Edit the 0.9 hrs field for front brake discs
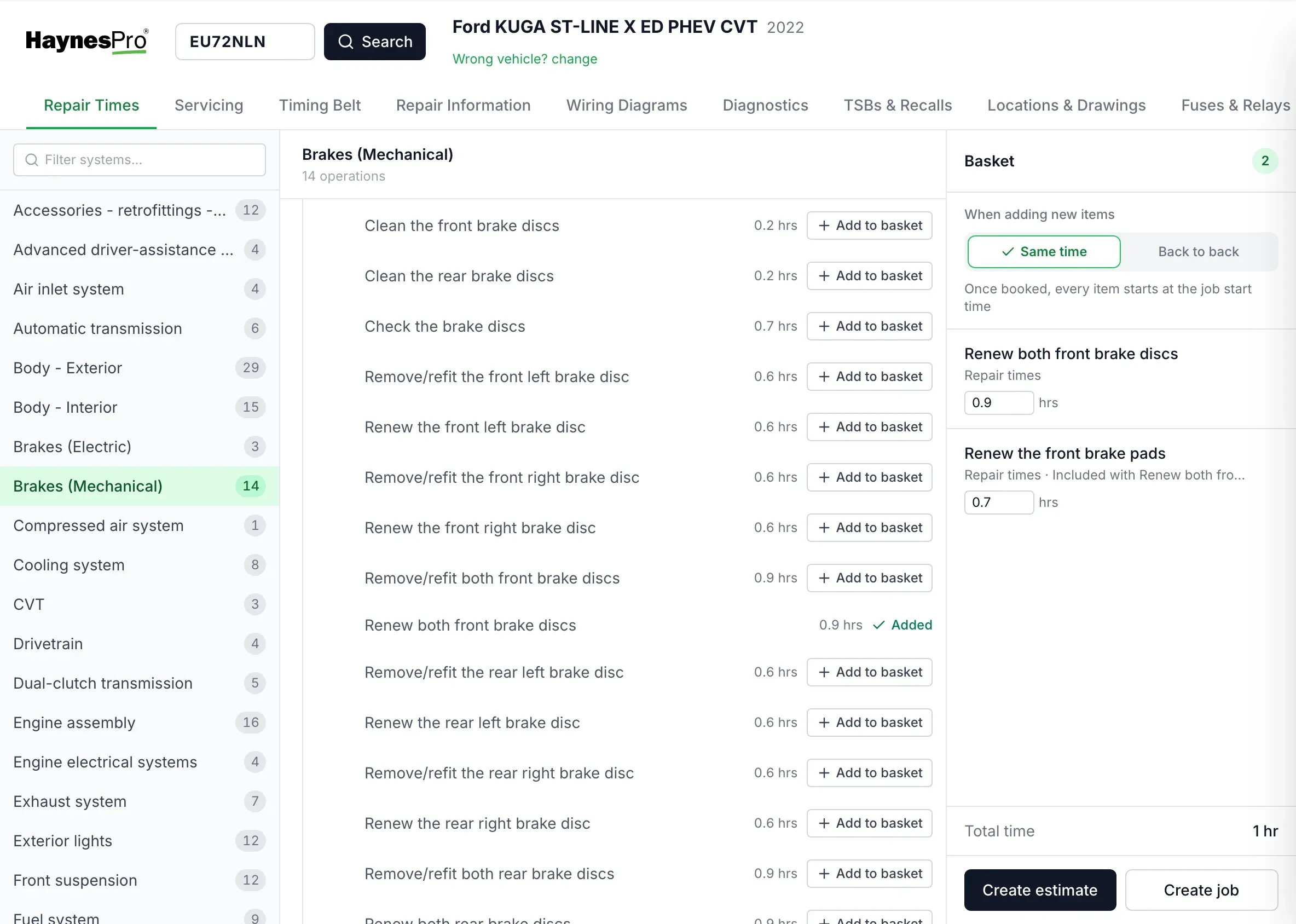 [998, 403]
